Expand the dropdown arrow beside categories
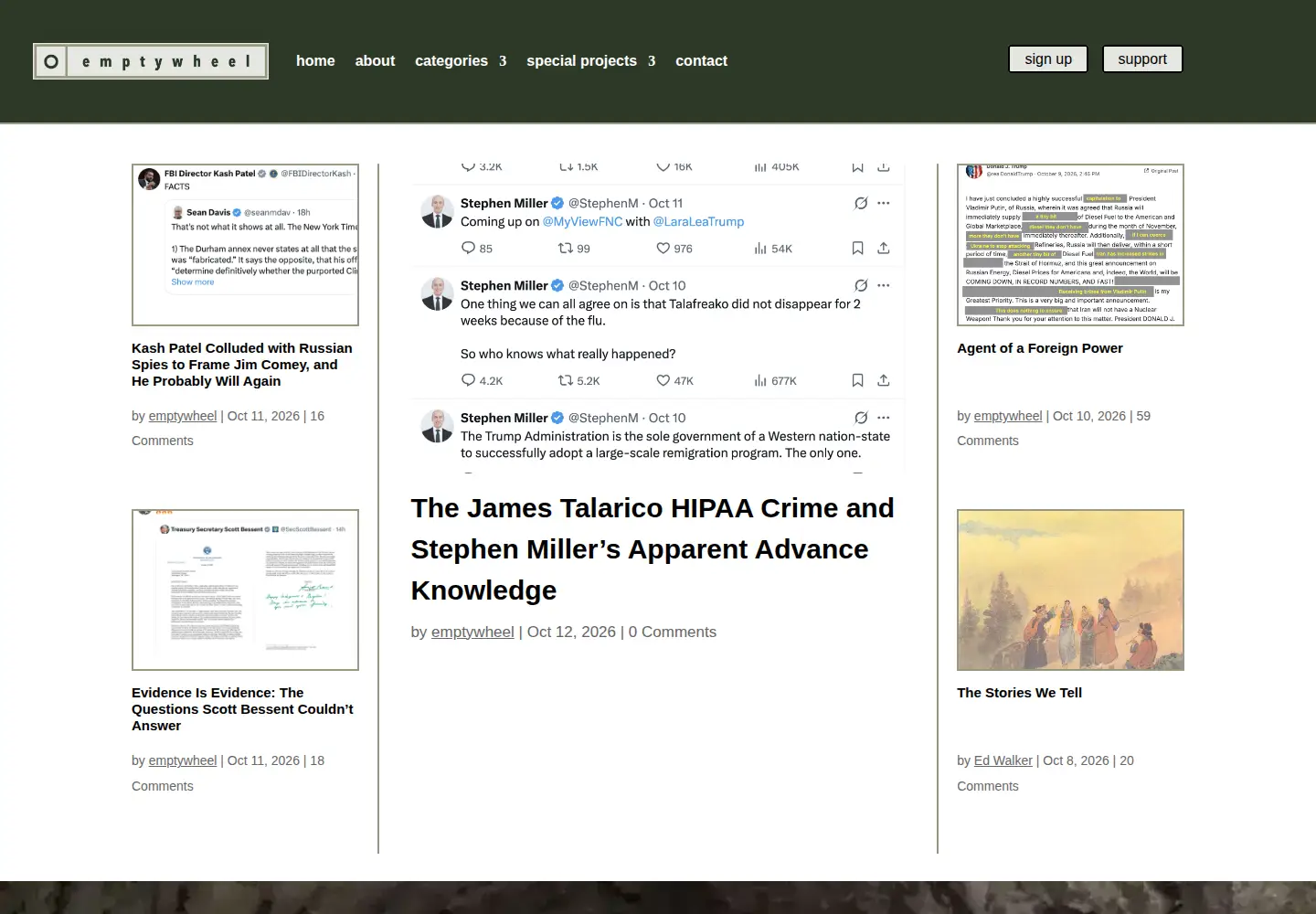The height and width of the screenshot is (914, 1316). pyautogui.click(x=503, y=61)
